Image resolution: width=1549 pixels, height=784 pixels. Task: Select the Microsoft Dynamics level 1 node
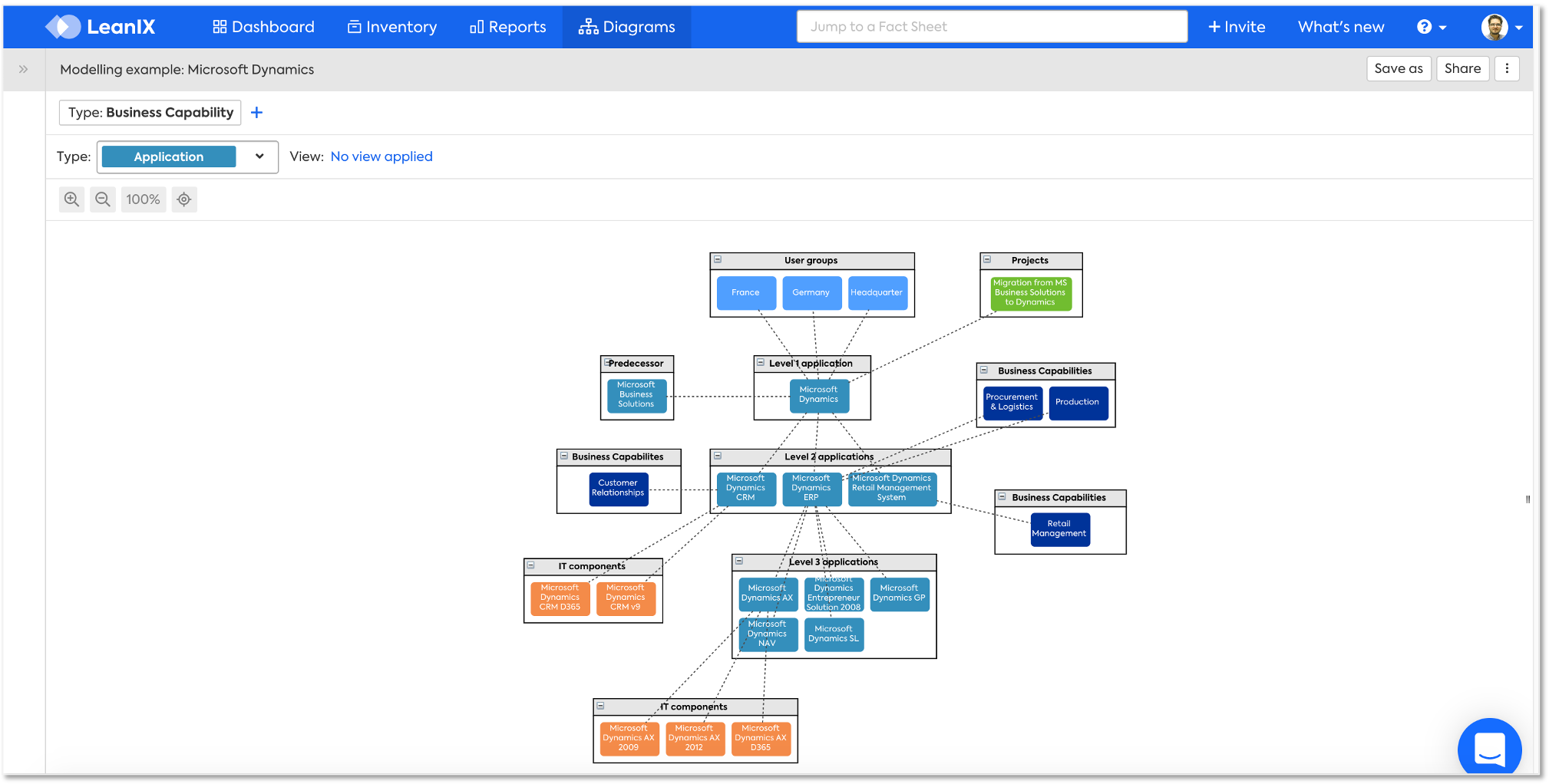click(x=819, y=395)
